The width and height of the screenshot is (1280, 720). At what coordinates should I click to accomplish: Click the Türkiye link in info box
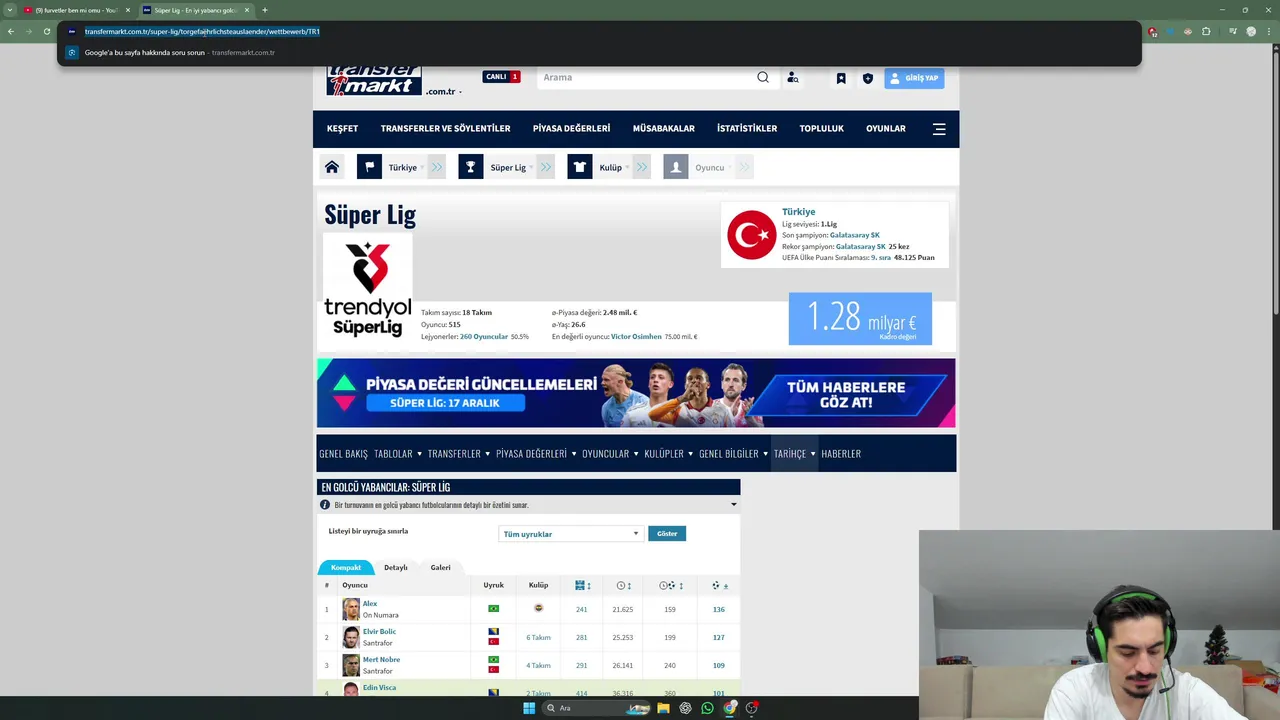[x=798, y=212]
